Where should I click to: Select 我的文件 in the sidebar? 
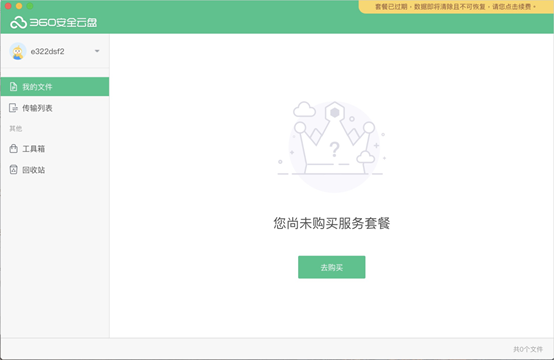click(x=55, y=87)
